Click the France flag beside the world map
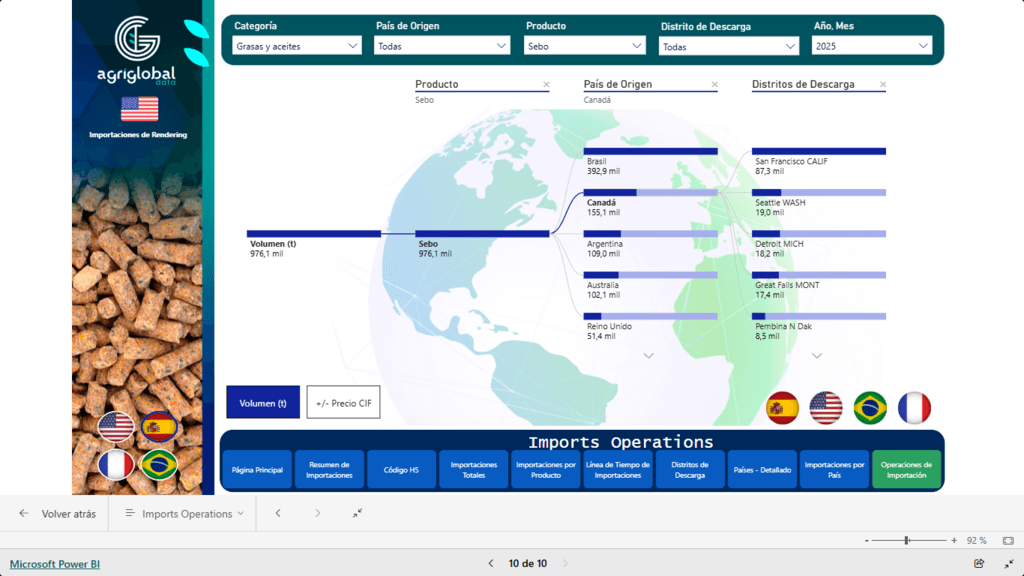This screenshot has width=1024, height=576. pos(914,408)
